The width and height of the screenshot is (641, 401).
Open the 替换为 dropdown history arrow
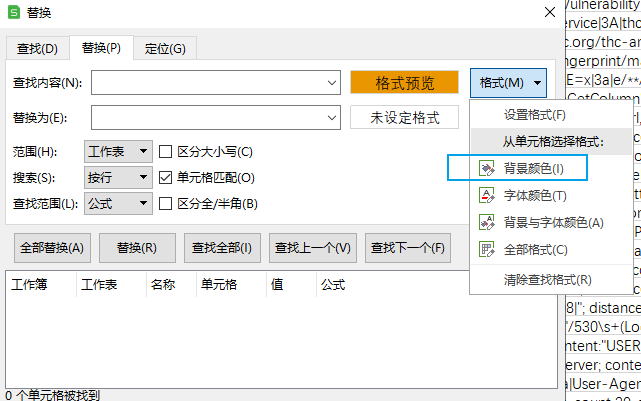tap(332, 118)
